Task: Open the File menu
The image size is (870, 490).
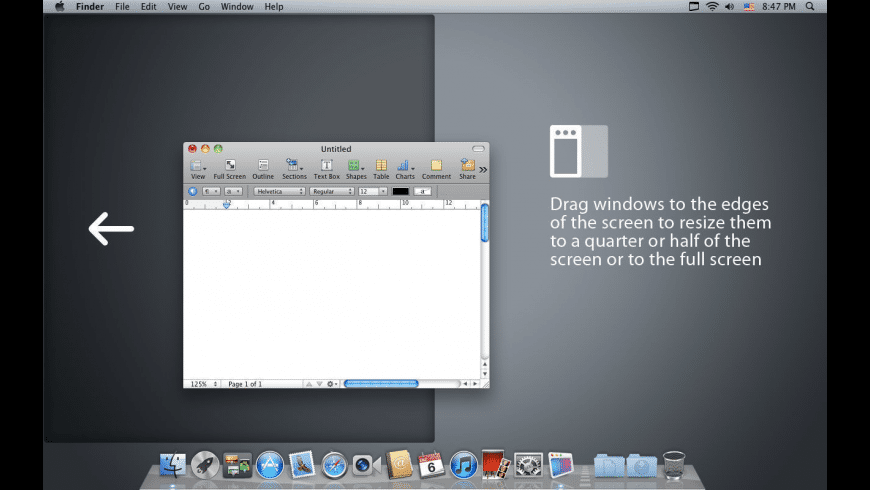Action: pyautogui.click(x=122, y=7)
